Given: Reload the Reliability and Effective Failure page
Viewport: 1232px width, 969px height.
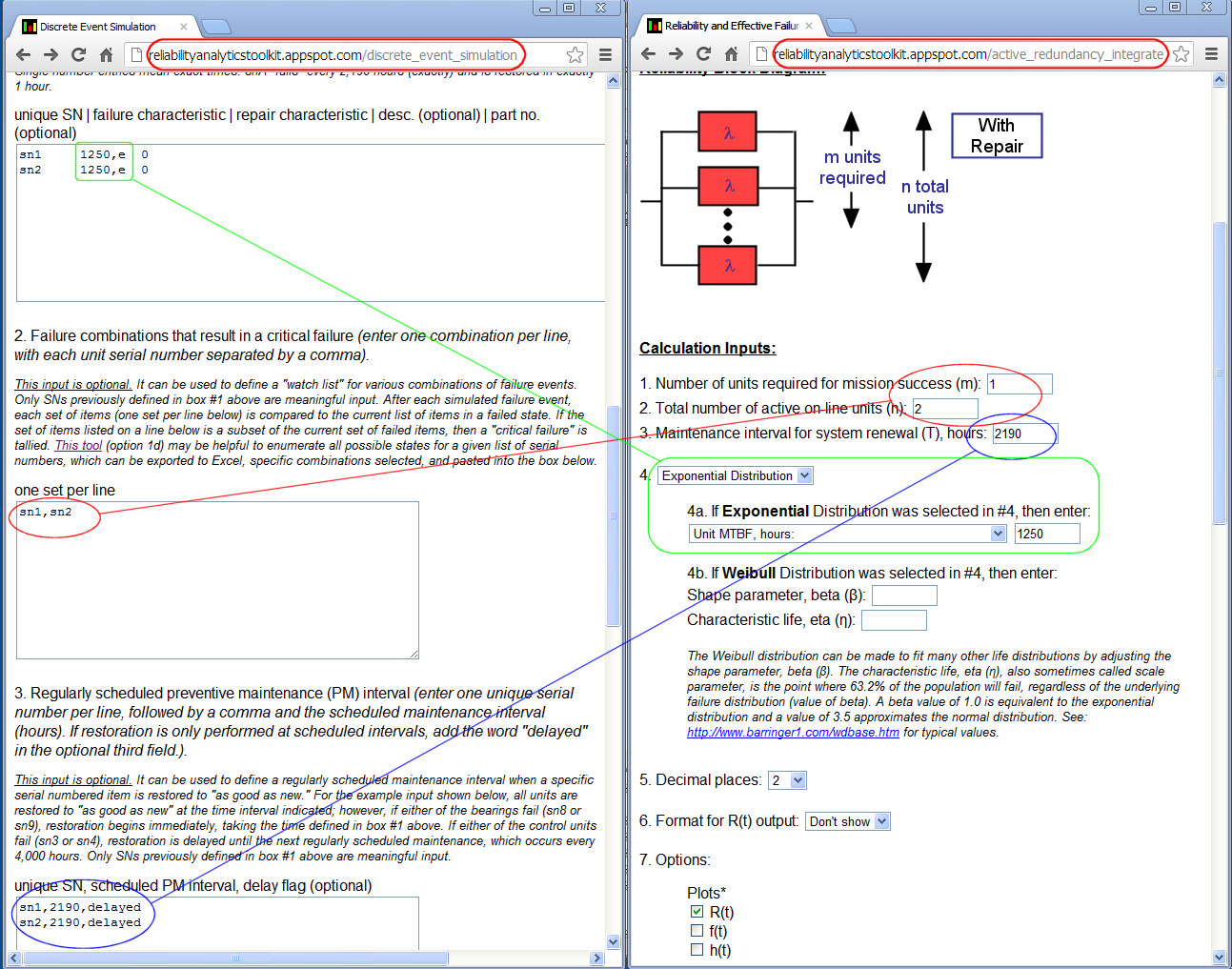Looking at the screenshot, I should click(704, 53).
